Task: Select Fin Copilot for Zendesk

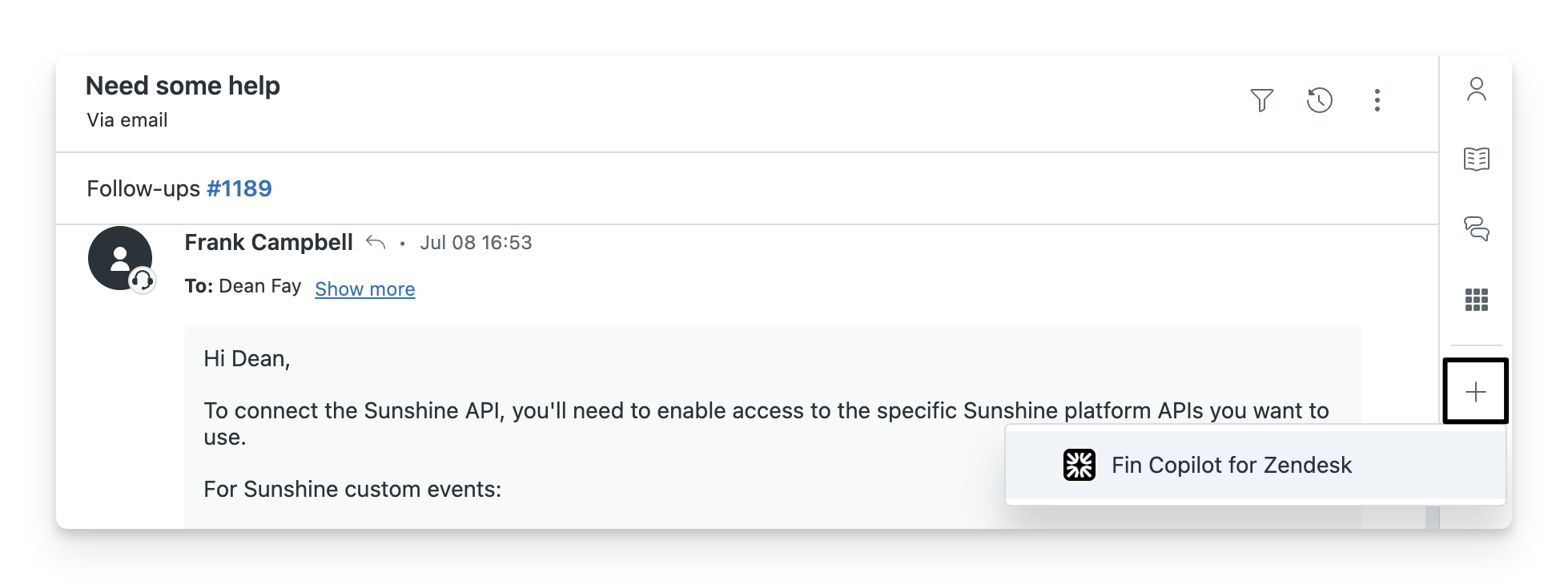Action: (1231, 465)
